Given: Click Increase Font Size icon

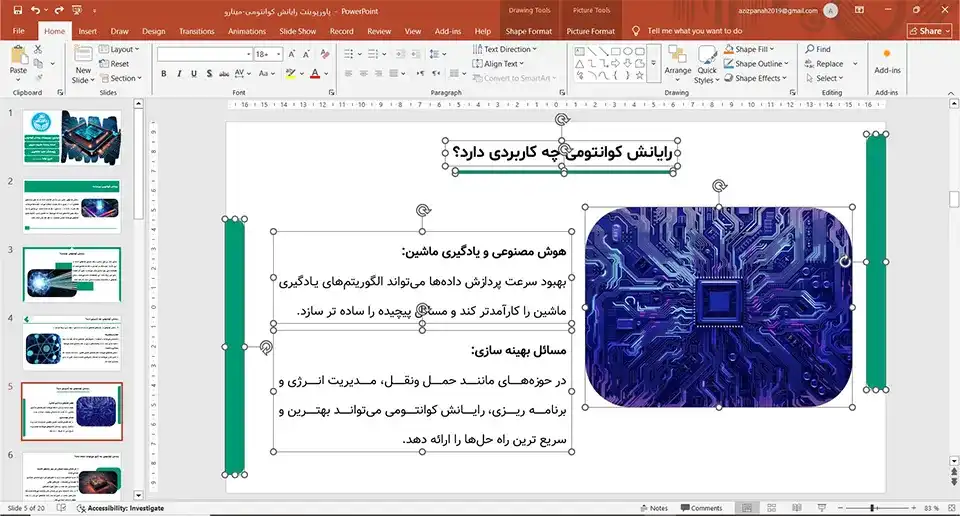Looking at the screenshot, I should click(x=292, y=54).
